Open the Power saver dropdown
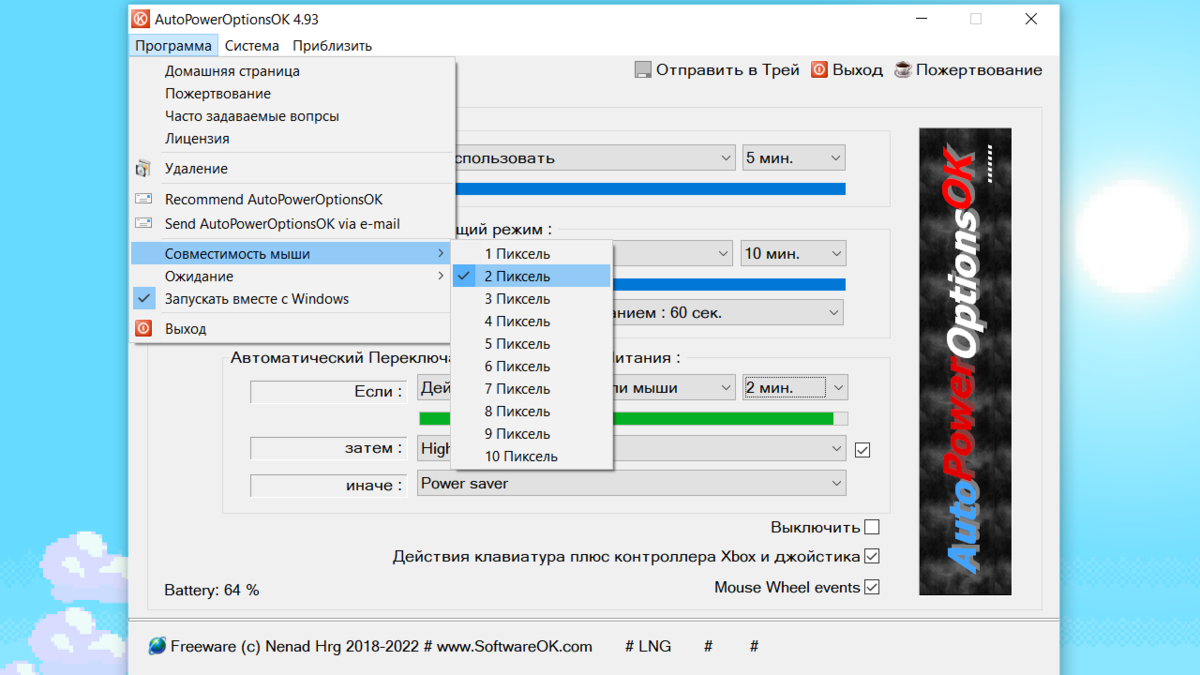 point(632,483)
